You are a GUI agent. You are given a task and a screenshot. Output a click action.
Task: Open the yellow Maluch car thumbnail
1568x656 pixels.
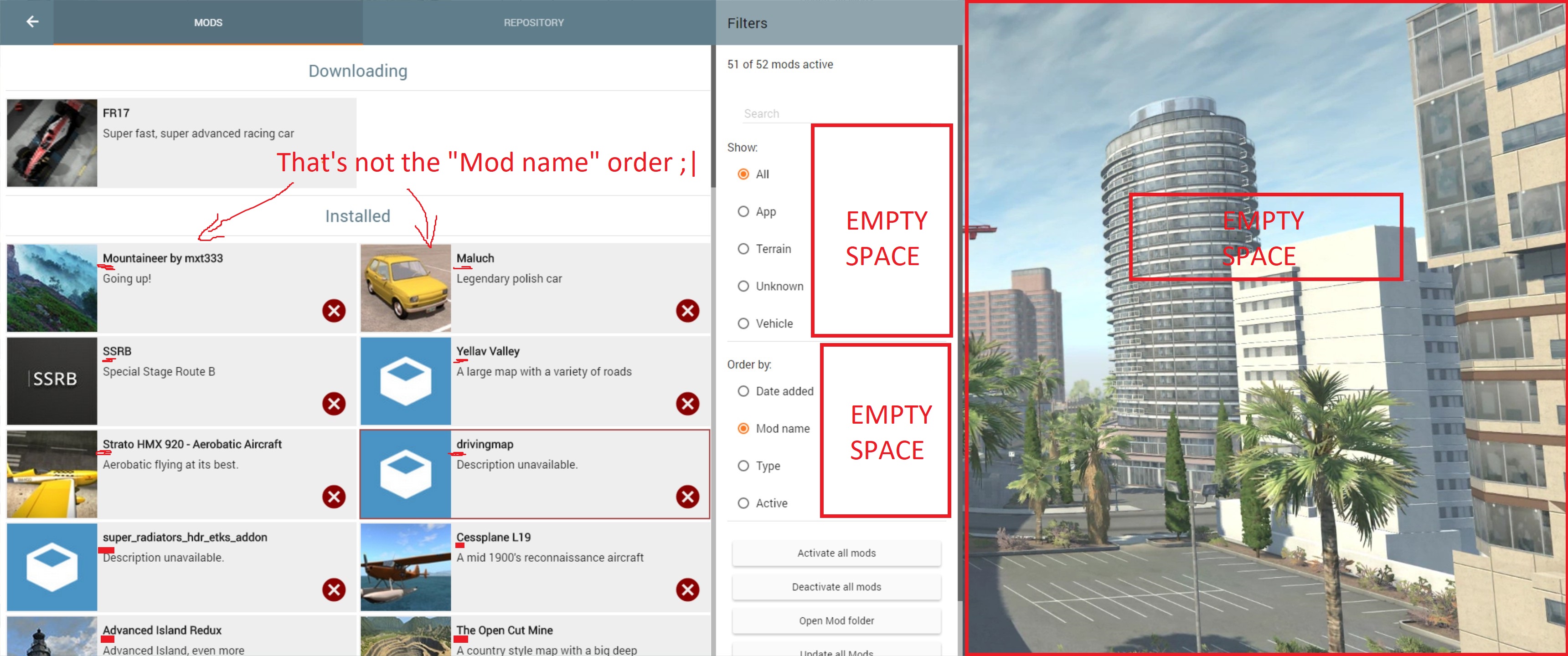tap(405, 288)
